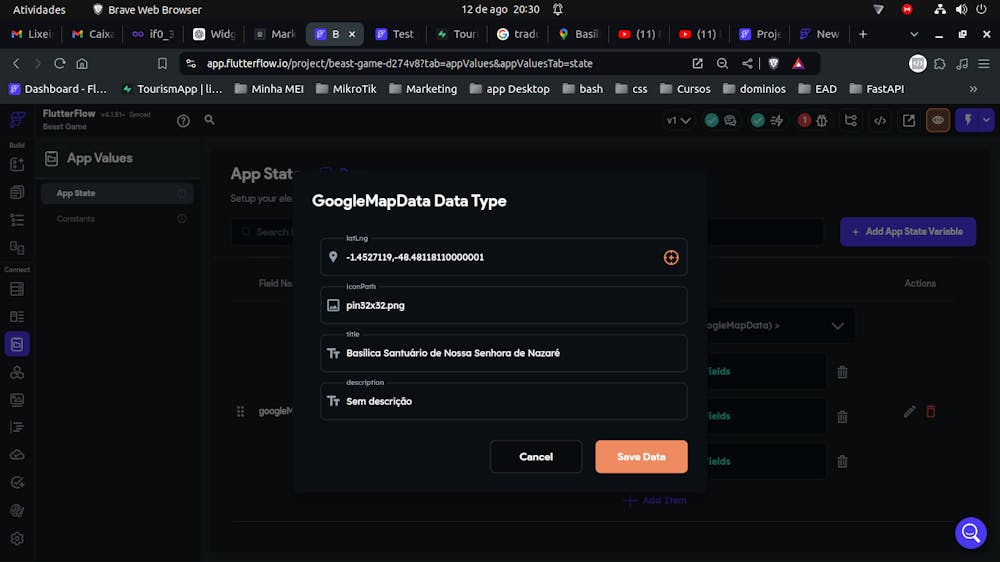
Task: Click the pencil edit icon in Actions column
Action: [909, 411]
